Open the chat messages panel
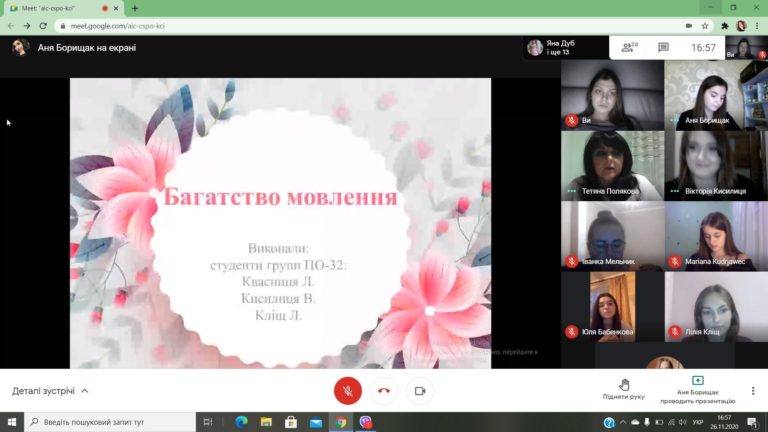Image resolution: width=768 pixels, height=432 pixels. pos(664,48)
